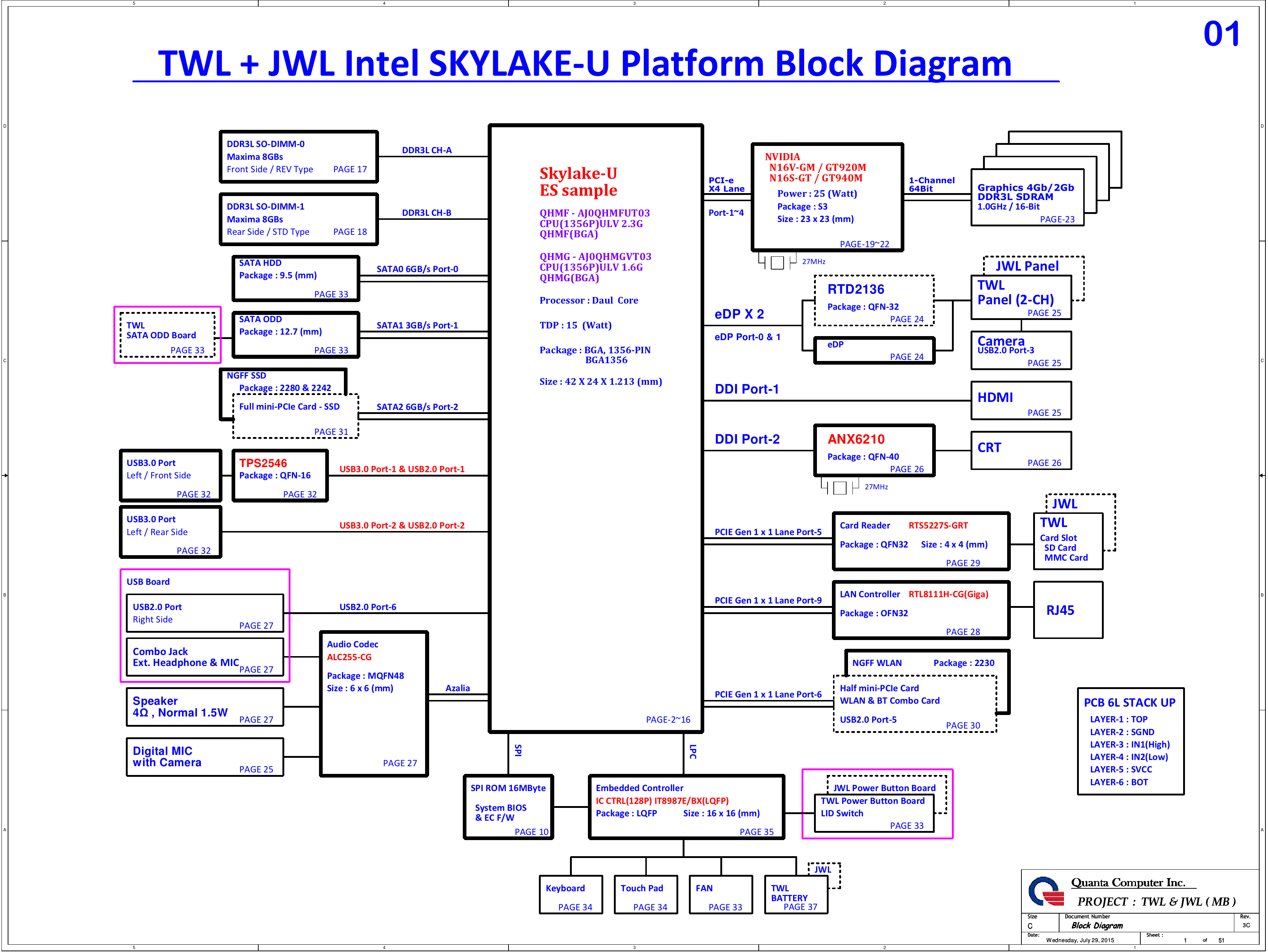
Task: Click the 'JWL Panel' label
Action: click(x=1027, y=266)
